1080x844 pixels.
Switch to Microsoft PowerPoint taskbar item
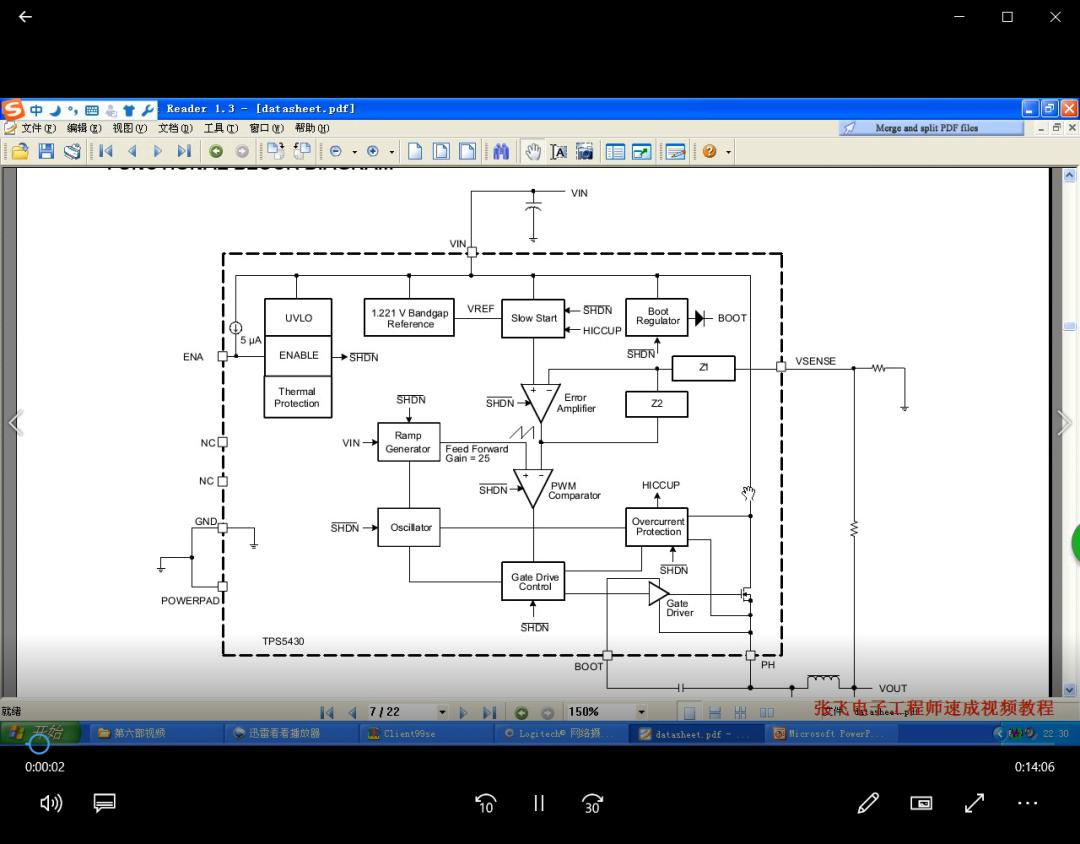(x=830, y=733)
